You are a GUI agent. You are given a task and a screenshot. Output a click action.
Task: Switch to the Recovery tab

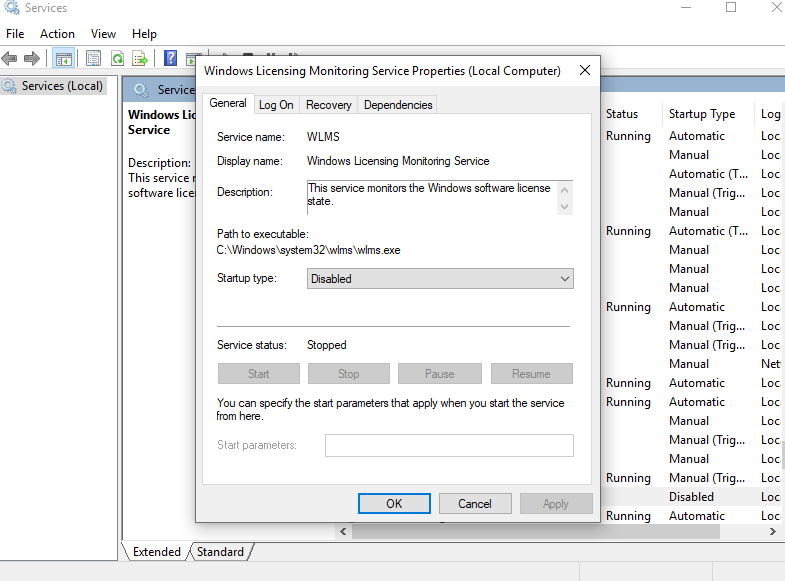pos(328,105)
